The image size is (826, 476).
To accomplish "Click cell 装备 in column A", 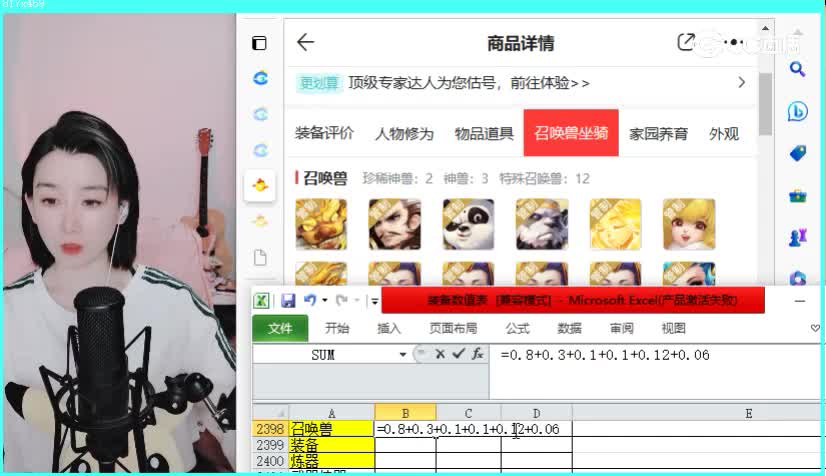I will click(331, 445).
